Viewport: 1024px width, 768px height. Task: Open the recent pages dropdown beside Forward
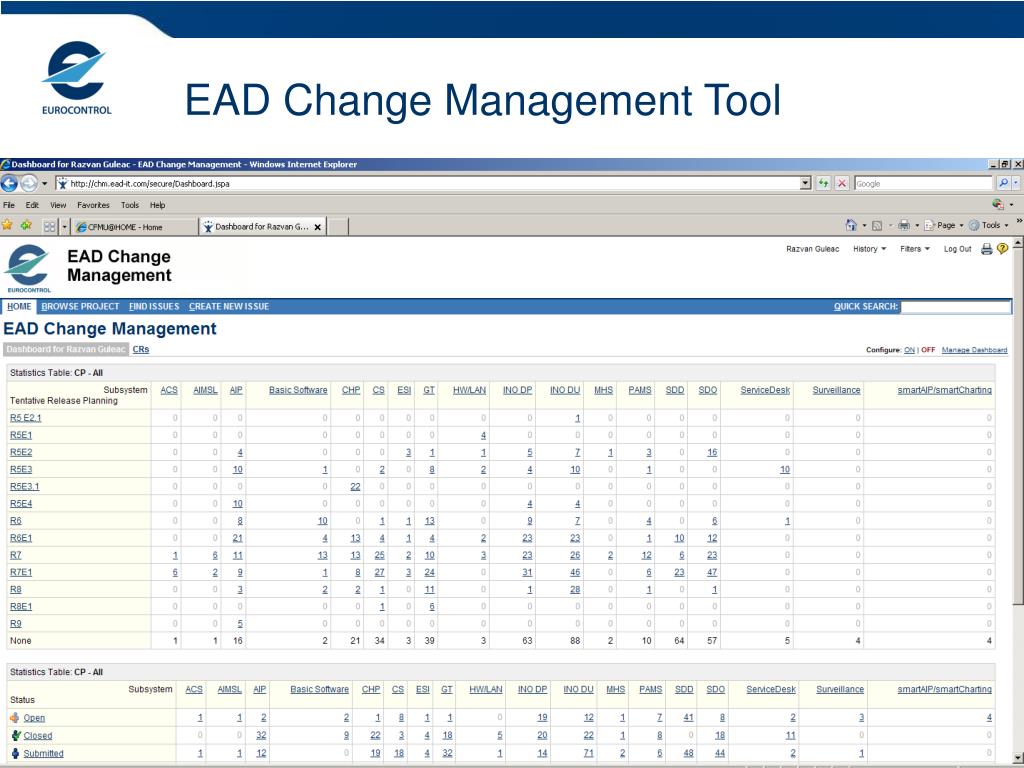[x=44, y=184]
